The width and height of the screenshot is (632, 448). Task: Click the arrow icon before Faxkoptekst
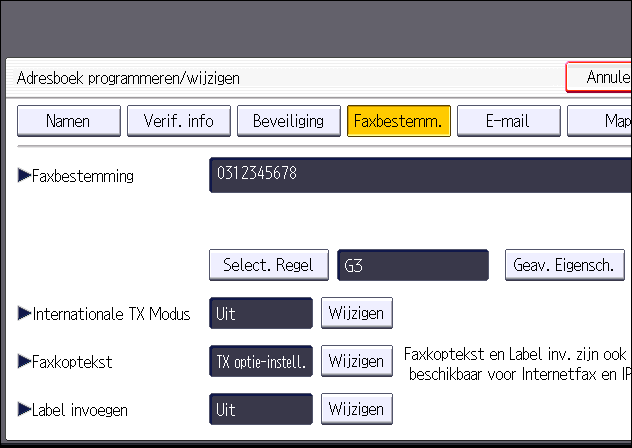[25, 362]
